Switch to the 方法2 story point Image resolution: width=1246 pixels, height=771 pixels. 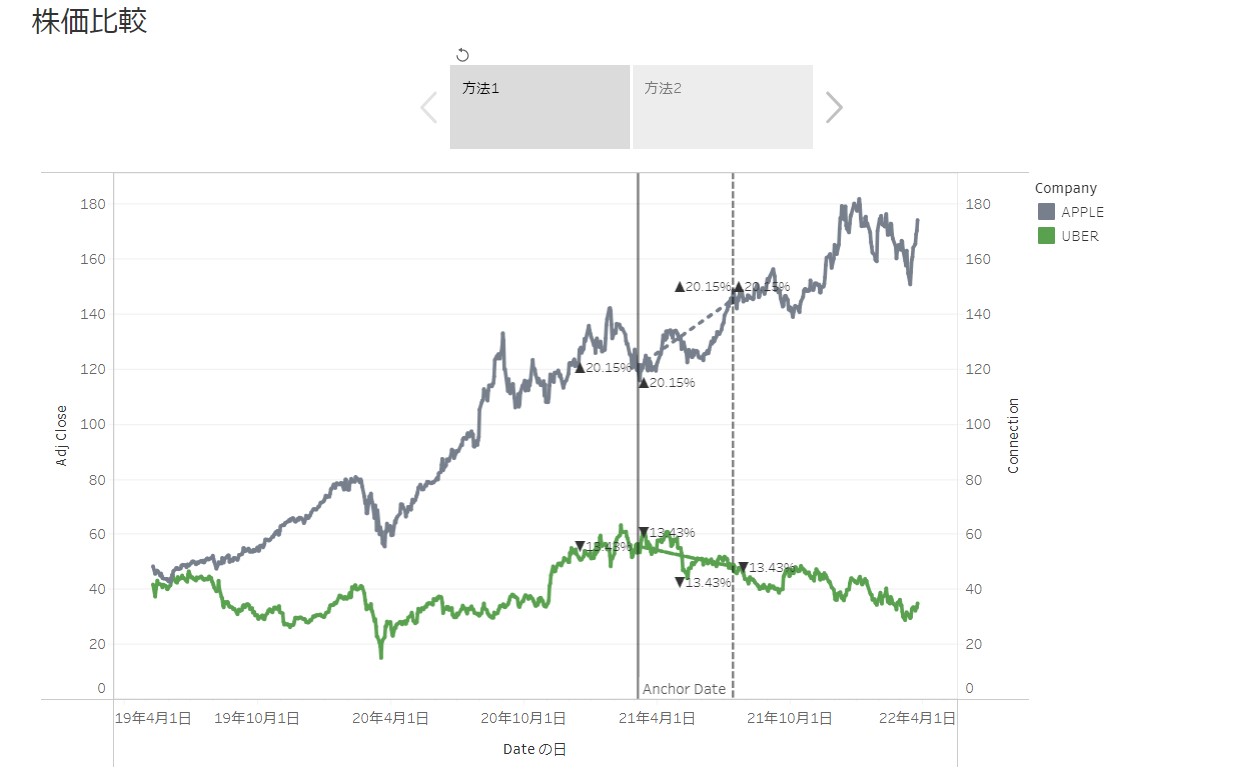(x=722, y=106)
